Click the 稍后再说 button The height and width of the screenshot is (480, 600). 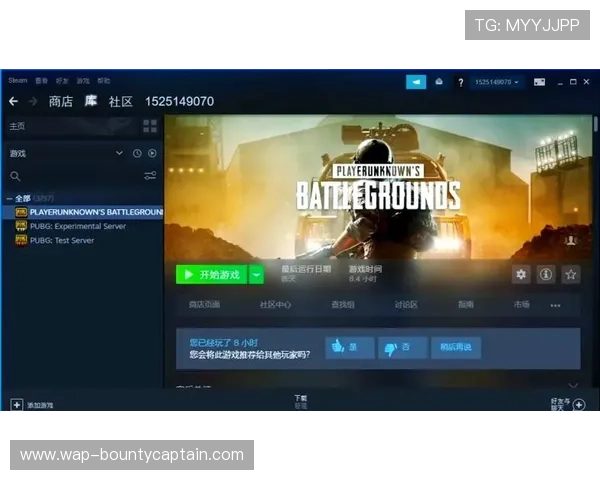coord(456,348)
